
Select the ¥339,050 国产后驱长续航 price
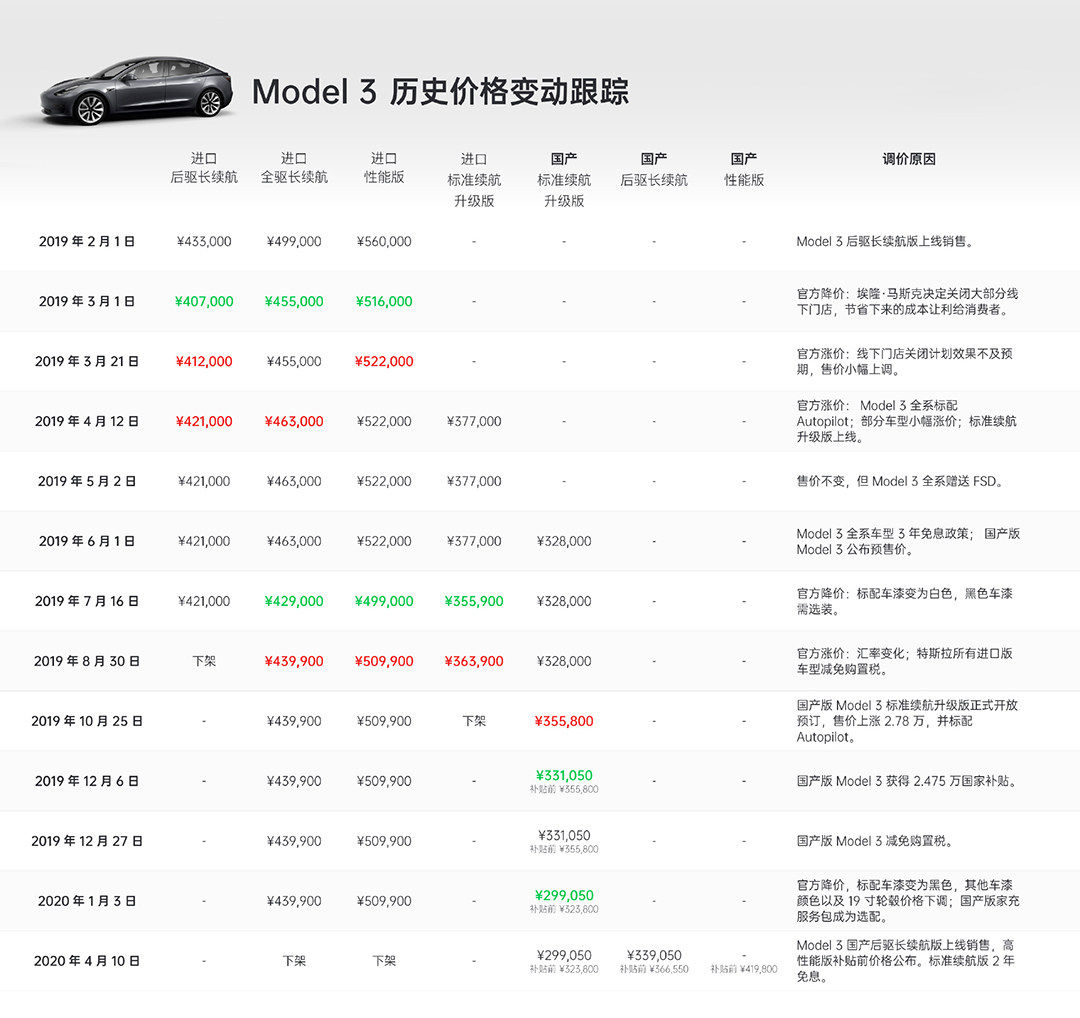click(654, 955)
